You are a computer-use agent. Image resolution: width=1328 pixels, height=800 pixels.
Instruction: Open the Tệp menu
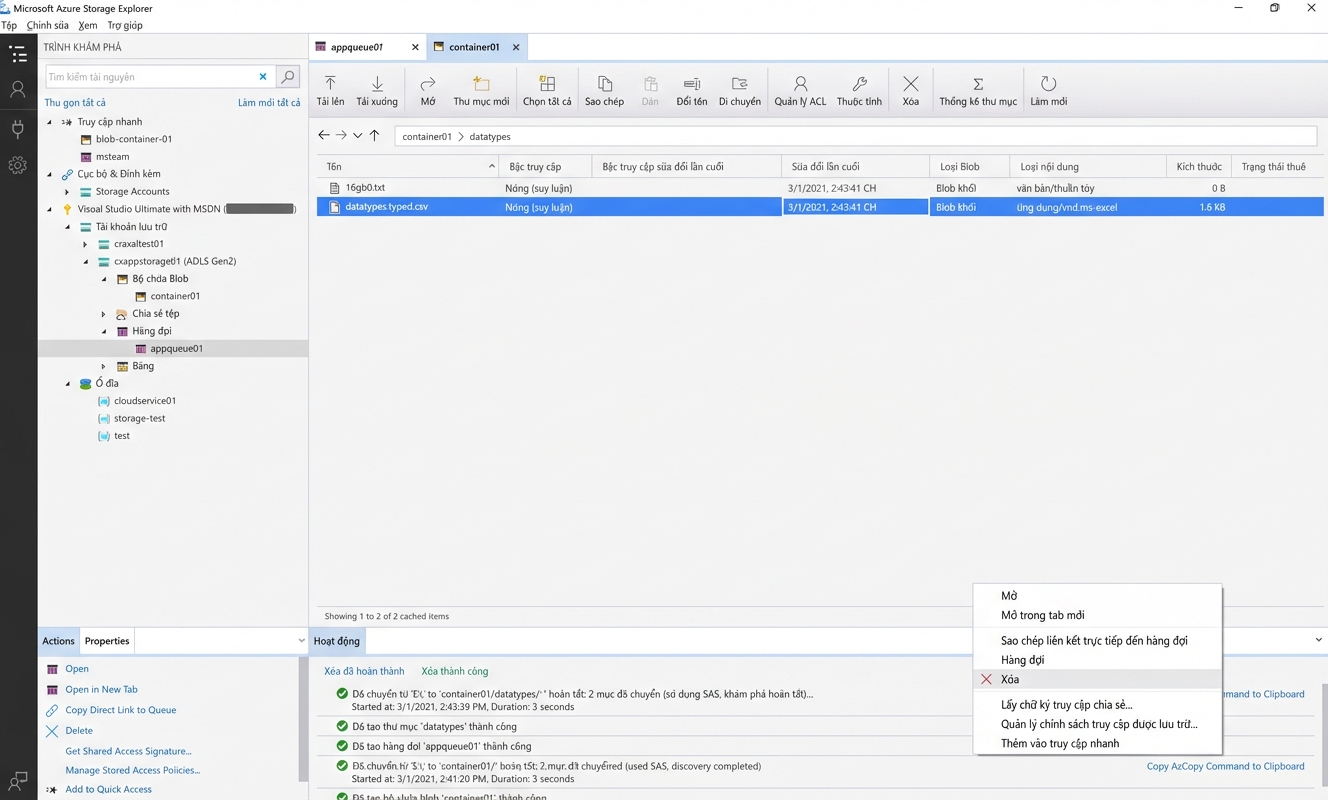click(9, 25)
